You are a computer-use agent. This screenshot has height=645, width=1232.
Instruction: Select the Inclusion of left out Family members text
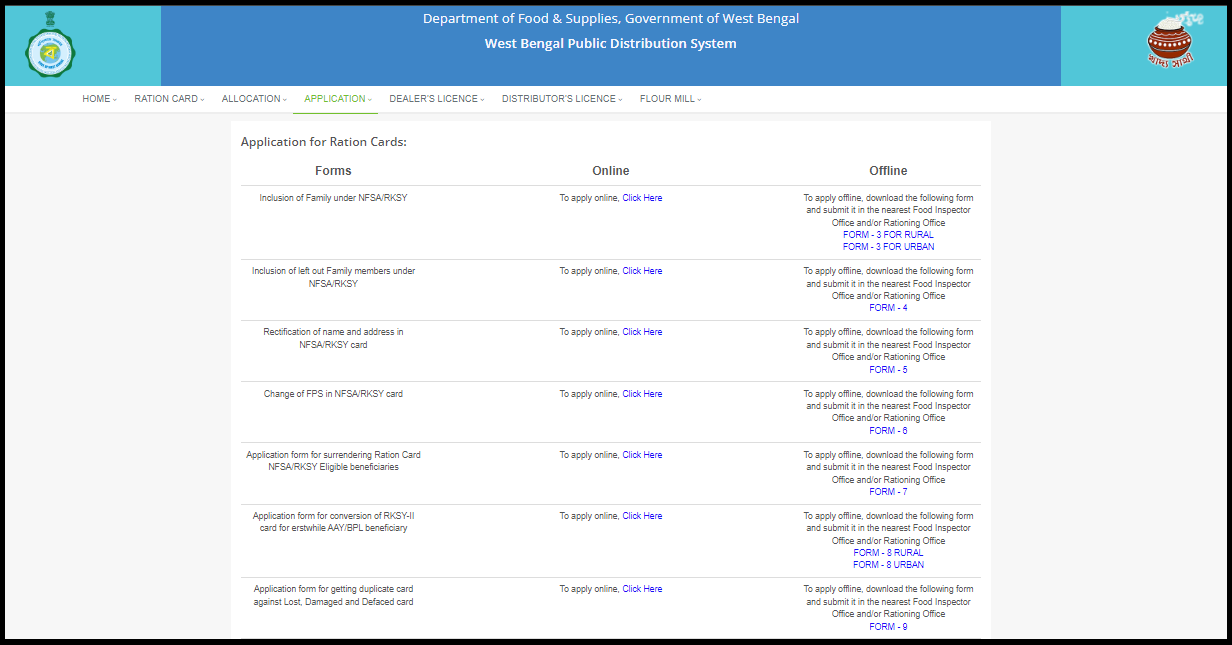[333, 277]
